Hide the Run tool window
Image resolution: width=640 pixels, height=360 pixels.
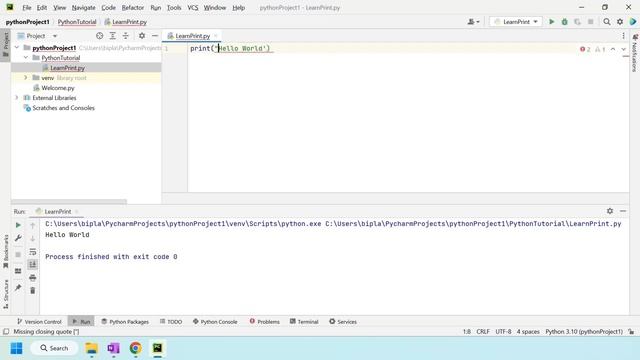623,211
